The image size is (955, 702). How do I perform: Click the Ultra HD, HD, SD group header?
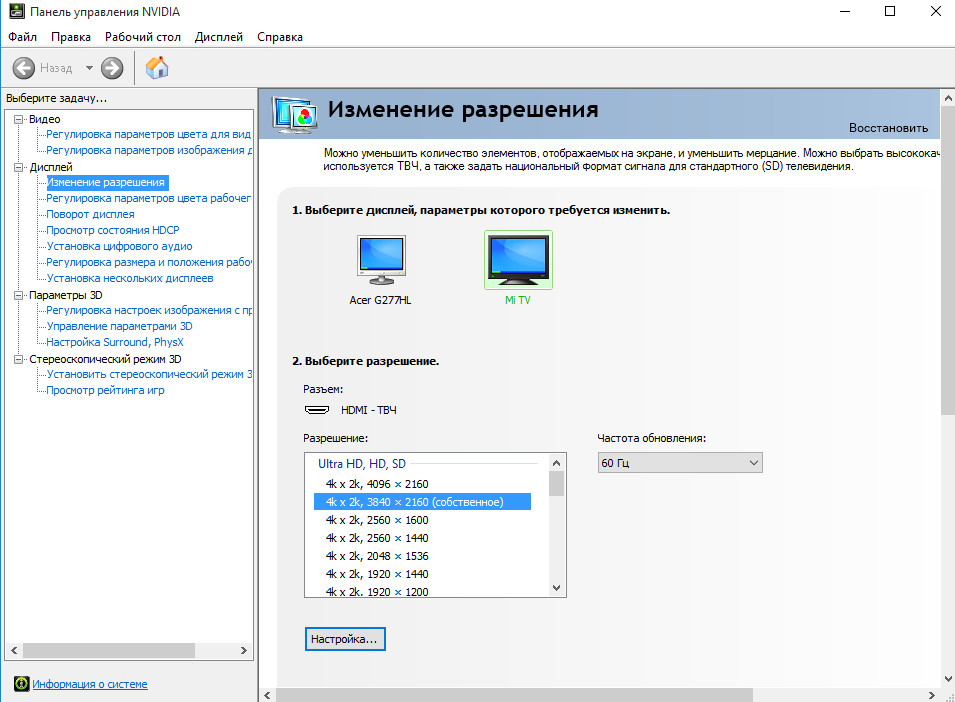pos(362,464)
